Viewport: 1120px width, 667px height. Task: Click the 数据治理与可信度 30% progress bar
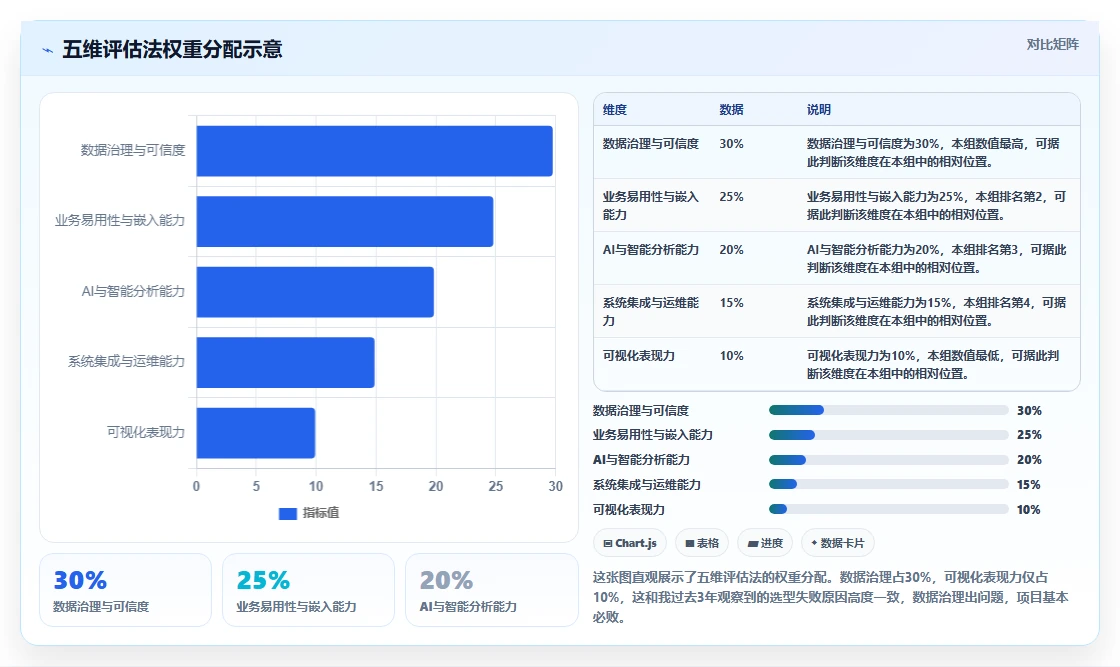tap(889, 411)
